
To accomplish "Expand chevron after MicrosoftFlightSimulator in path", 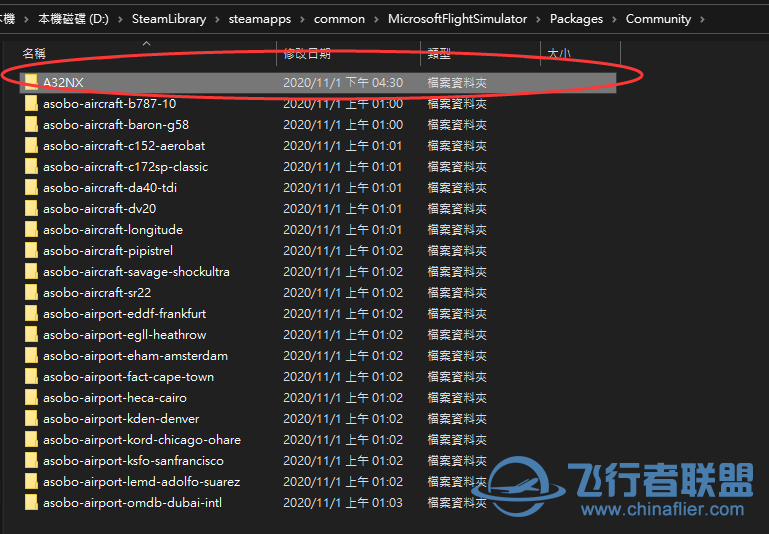I will 538,19.
